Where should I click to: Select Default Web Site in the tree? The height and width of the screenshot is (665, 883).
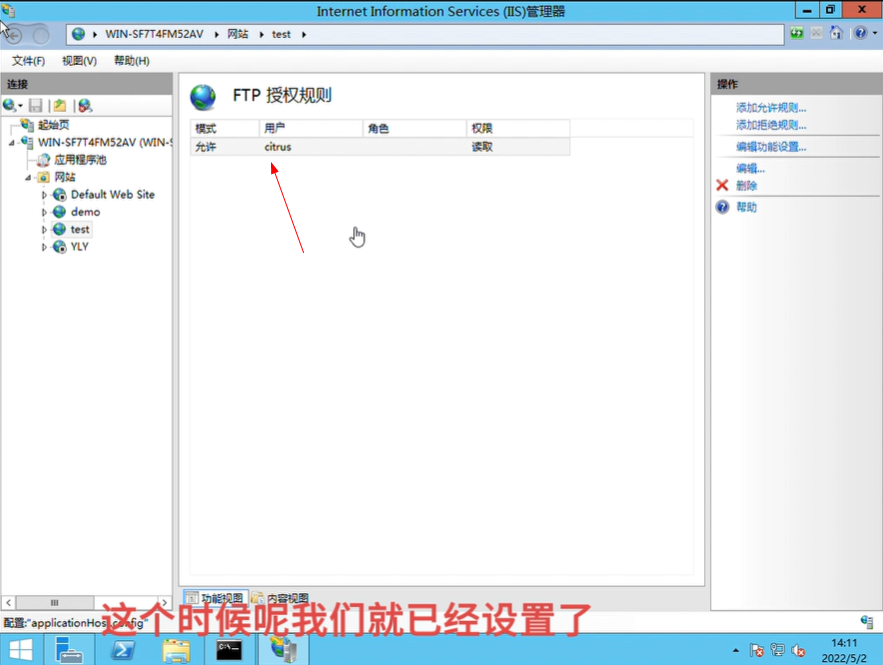113,195
